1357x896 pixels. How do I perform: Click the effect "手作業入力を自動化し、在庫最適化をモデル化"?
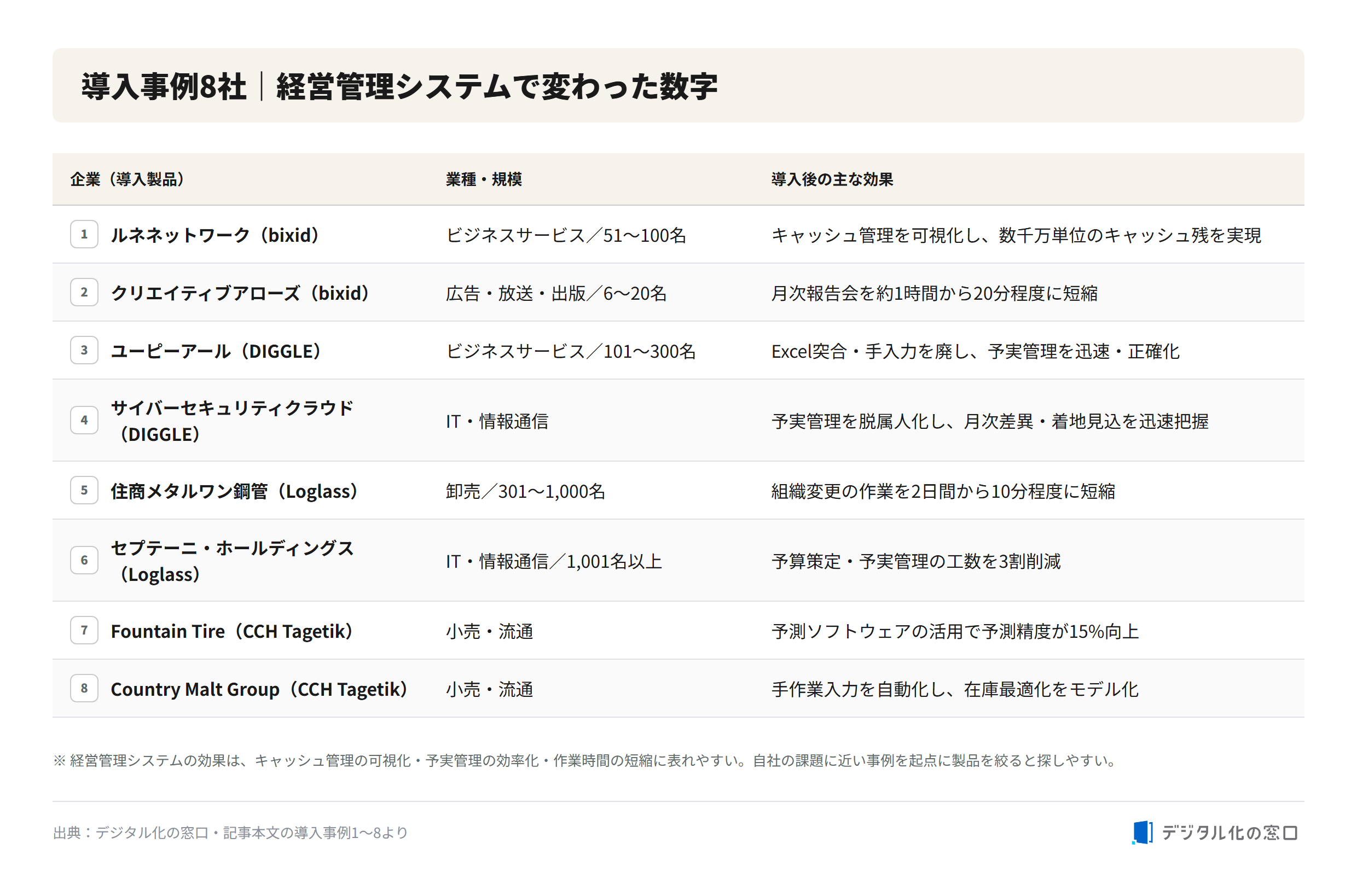pyautogui.click(x=955, y=689)
